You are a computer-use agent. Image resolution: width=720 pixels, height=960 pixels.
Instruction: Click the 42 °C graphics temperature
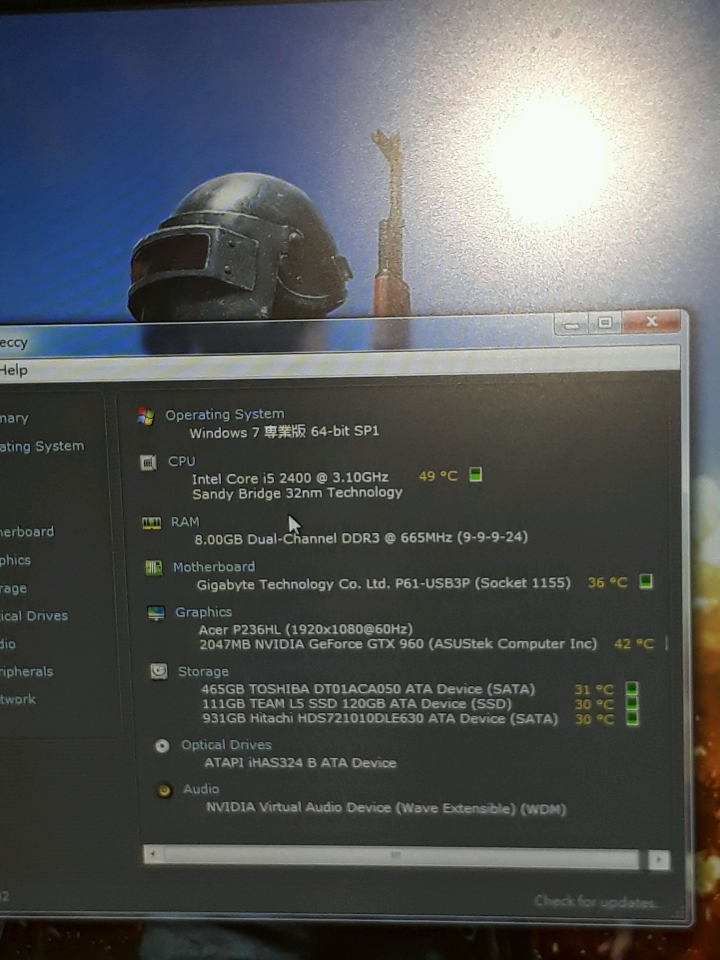[x=633, y=643]
